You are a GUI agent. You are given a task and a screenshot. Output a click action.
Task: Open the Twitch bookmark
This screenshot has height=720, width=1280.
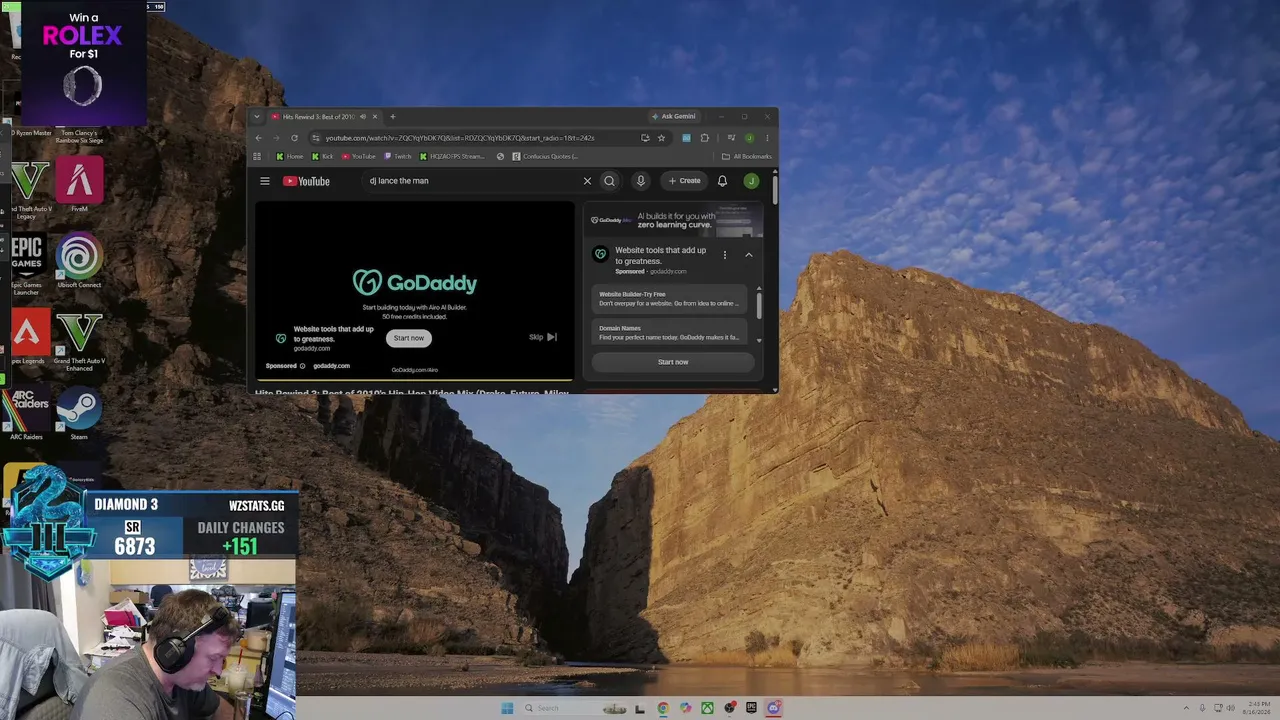click(x=397, y=156)
